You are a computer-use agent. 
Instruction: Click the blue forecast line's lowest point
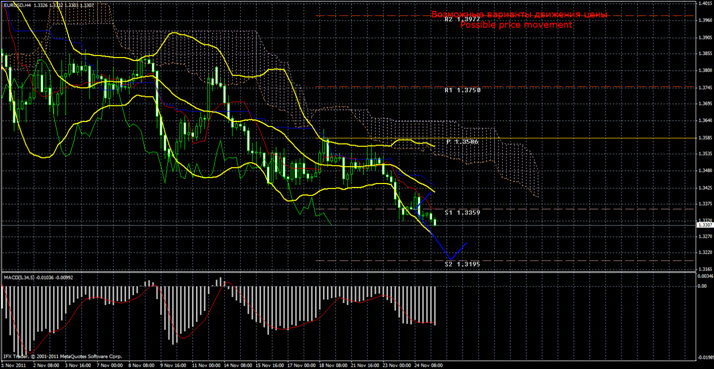[450, 259]
